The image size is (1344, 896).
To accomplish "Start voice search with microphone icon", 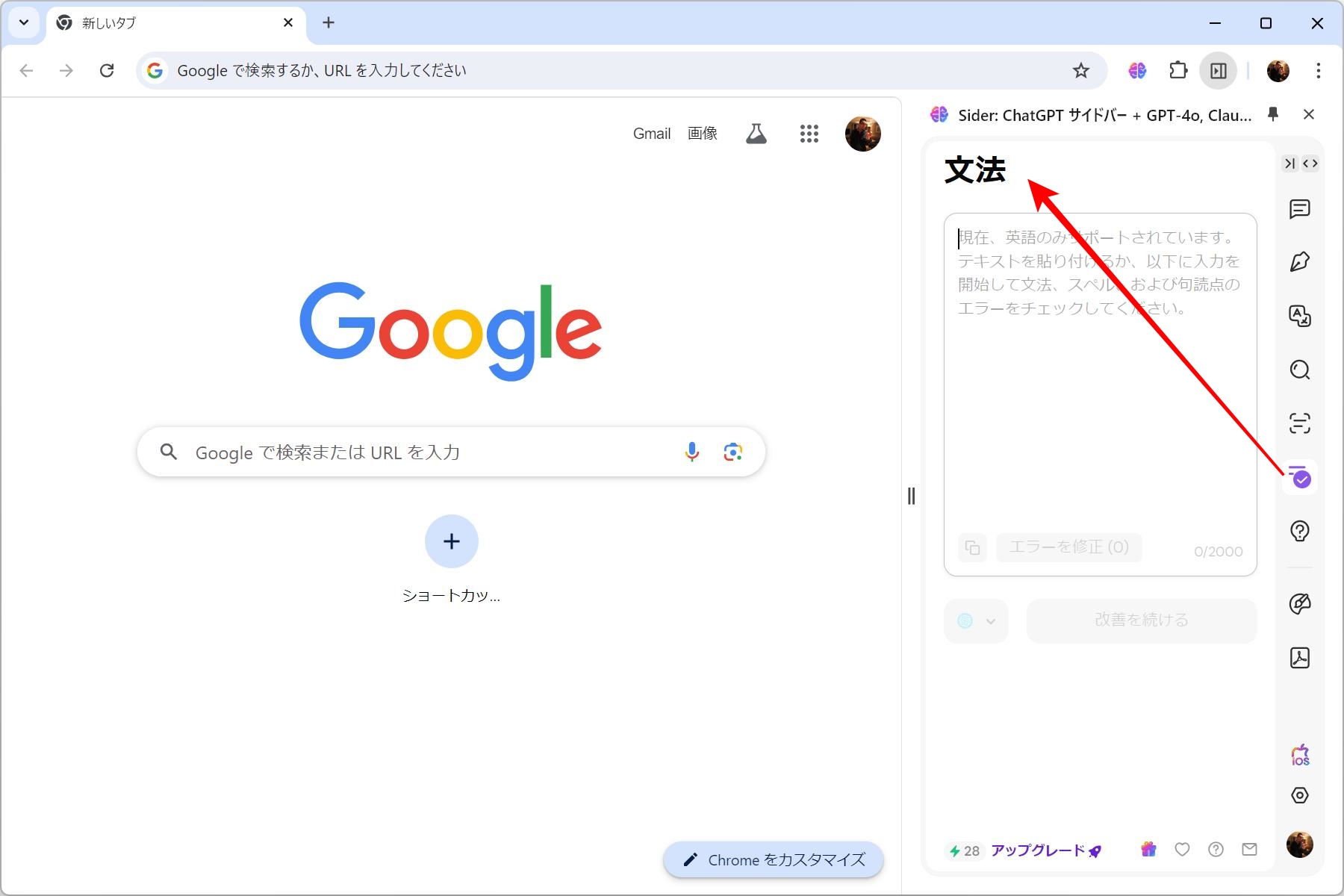I will 692,452.
